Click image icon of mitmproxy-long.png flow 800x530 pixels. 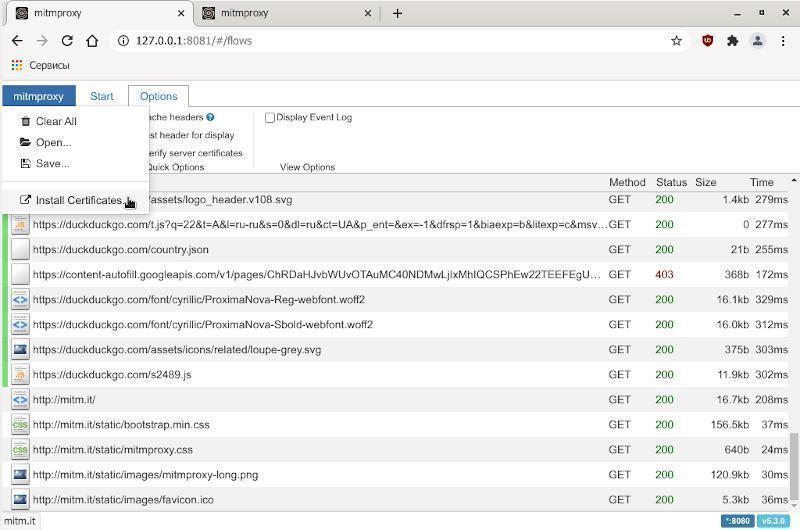20,474
